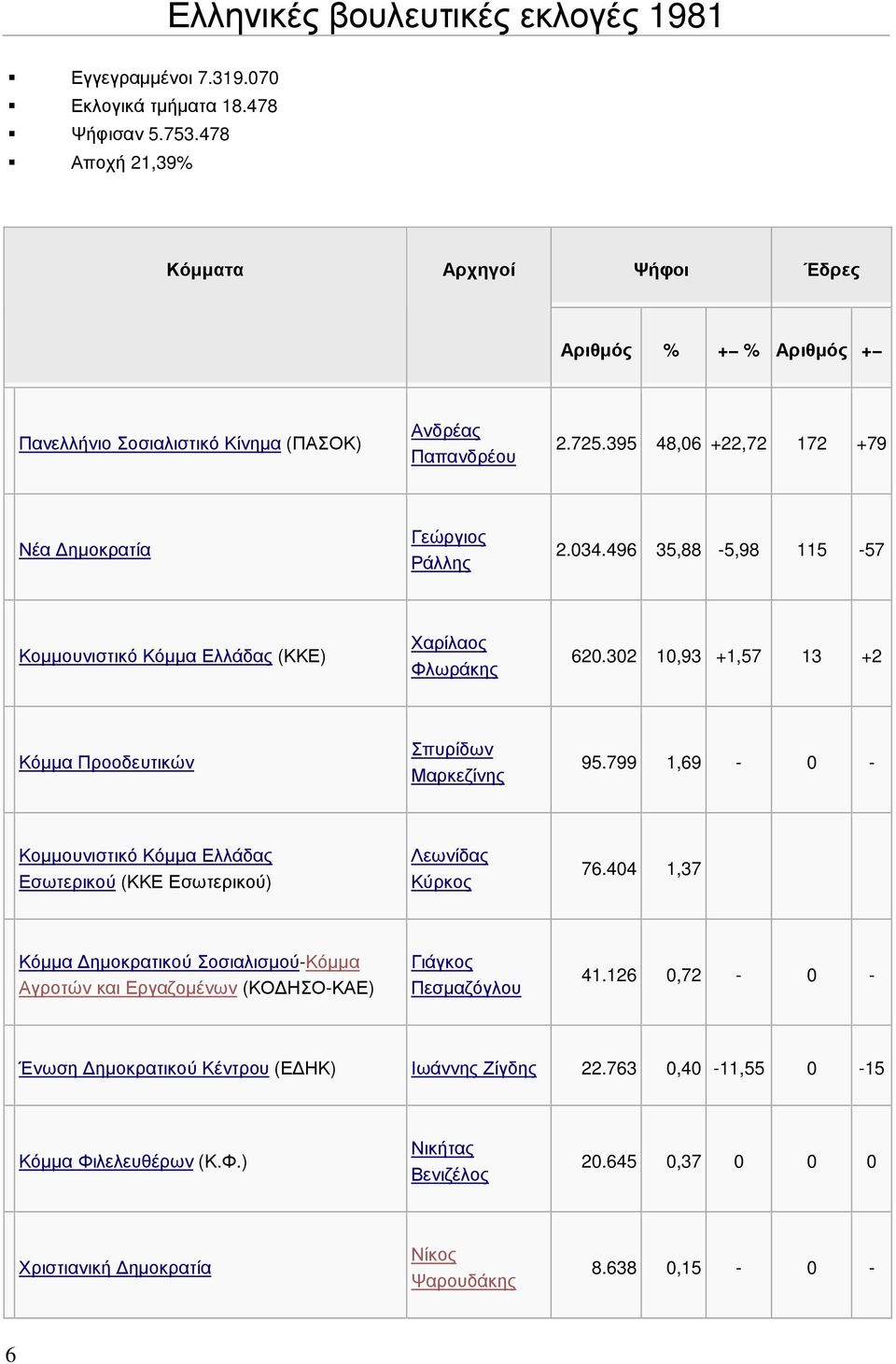Select the percentage 1,69

coord(683,763)
